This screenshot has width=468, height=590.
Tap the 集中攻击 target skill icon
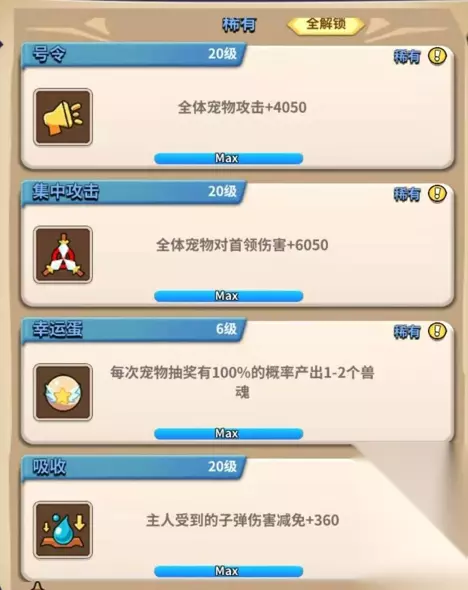[x=63, y=255]
